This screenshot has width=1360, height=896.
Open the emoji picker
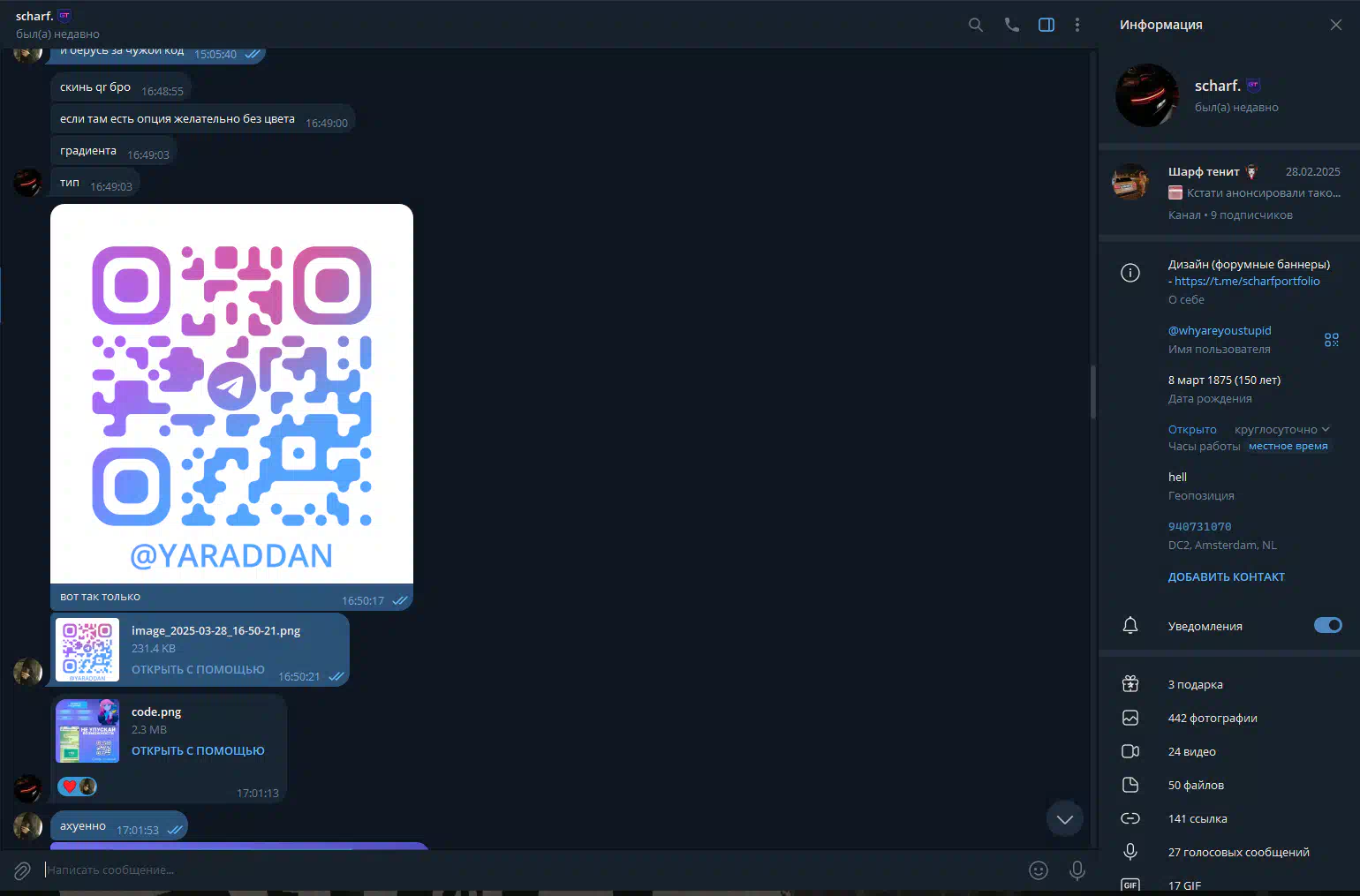(x=1039, y=870)
